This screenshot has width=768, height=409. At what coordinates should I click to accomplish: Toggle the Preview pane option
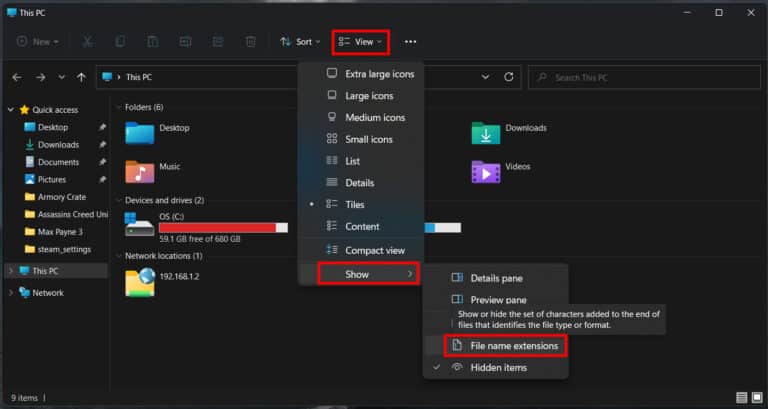coord(496,300)
